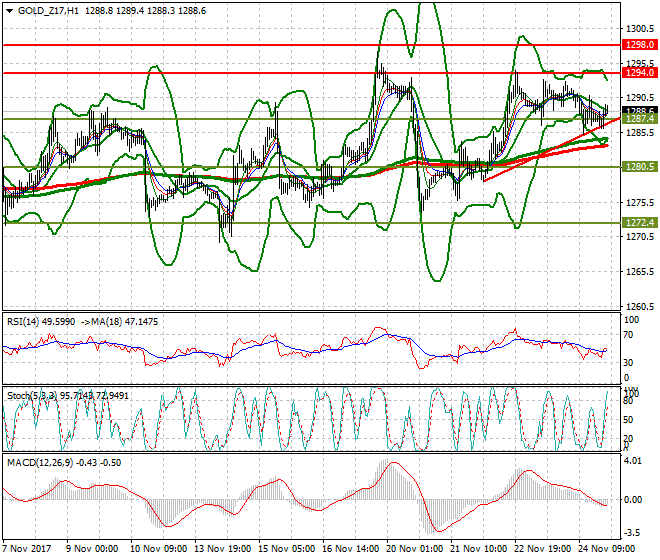
Task: Select the red 1294.0 price tag
Action: click(x=638, y=73)
